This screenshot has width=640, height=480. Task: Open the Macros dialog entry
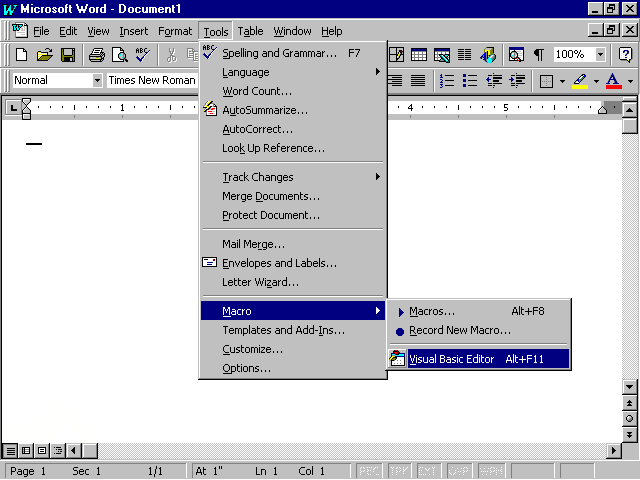[x=478, y=311]
